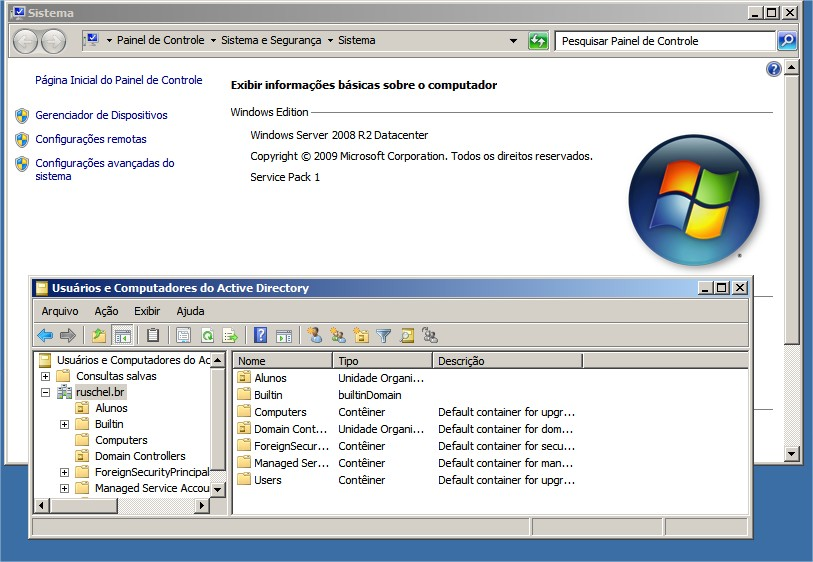Image resolution: width=813 pixels, height=562 pixels.
Task: Open filter options funnel icon
Action: click(x=384, y=336)
